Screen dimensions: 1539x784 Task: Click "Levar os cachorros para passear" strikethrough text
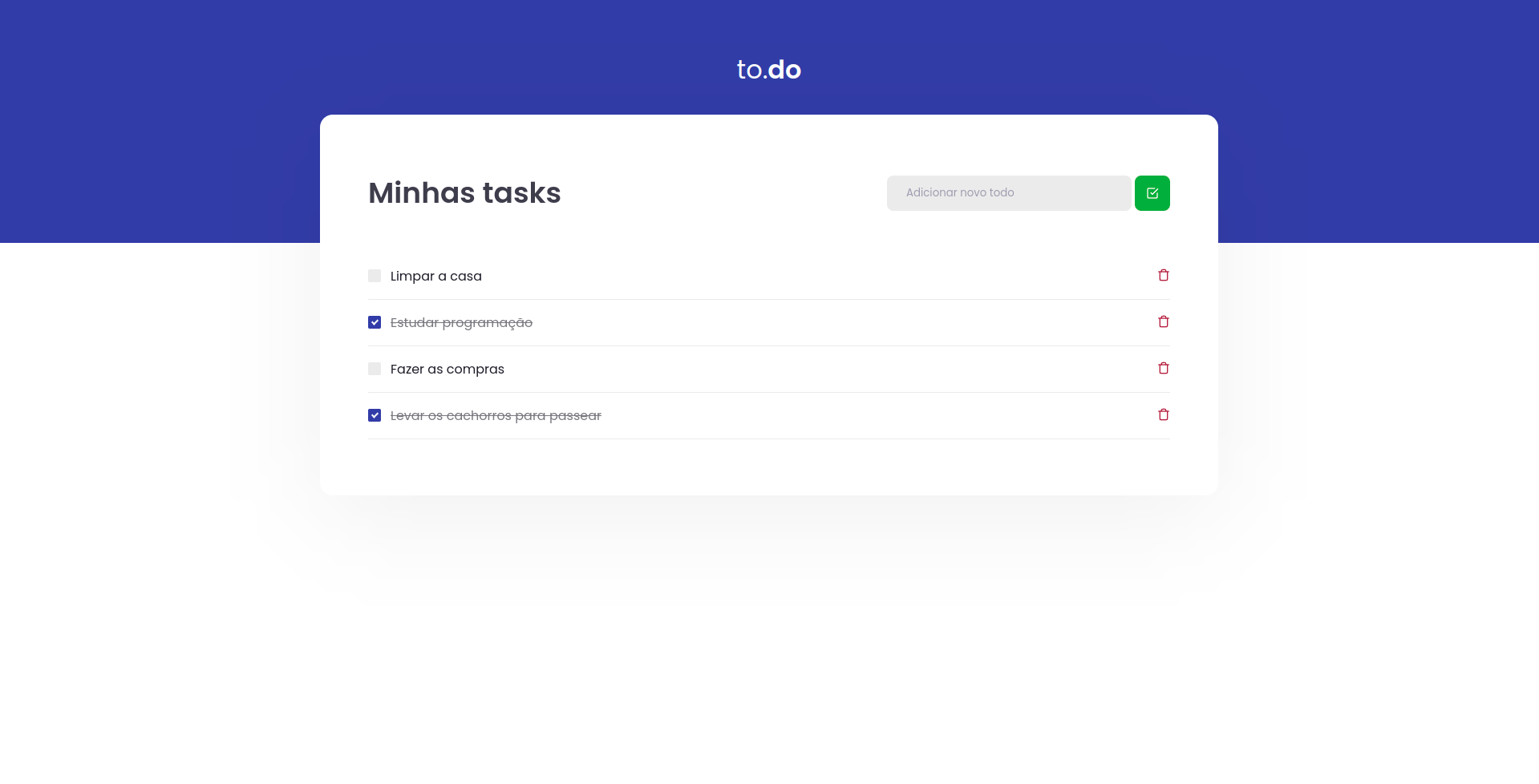[x=495, y=414]
